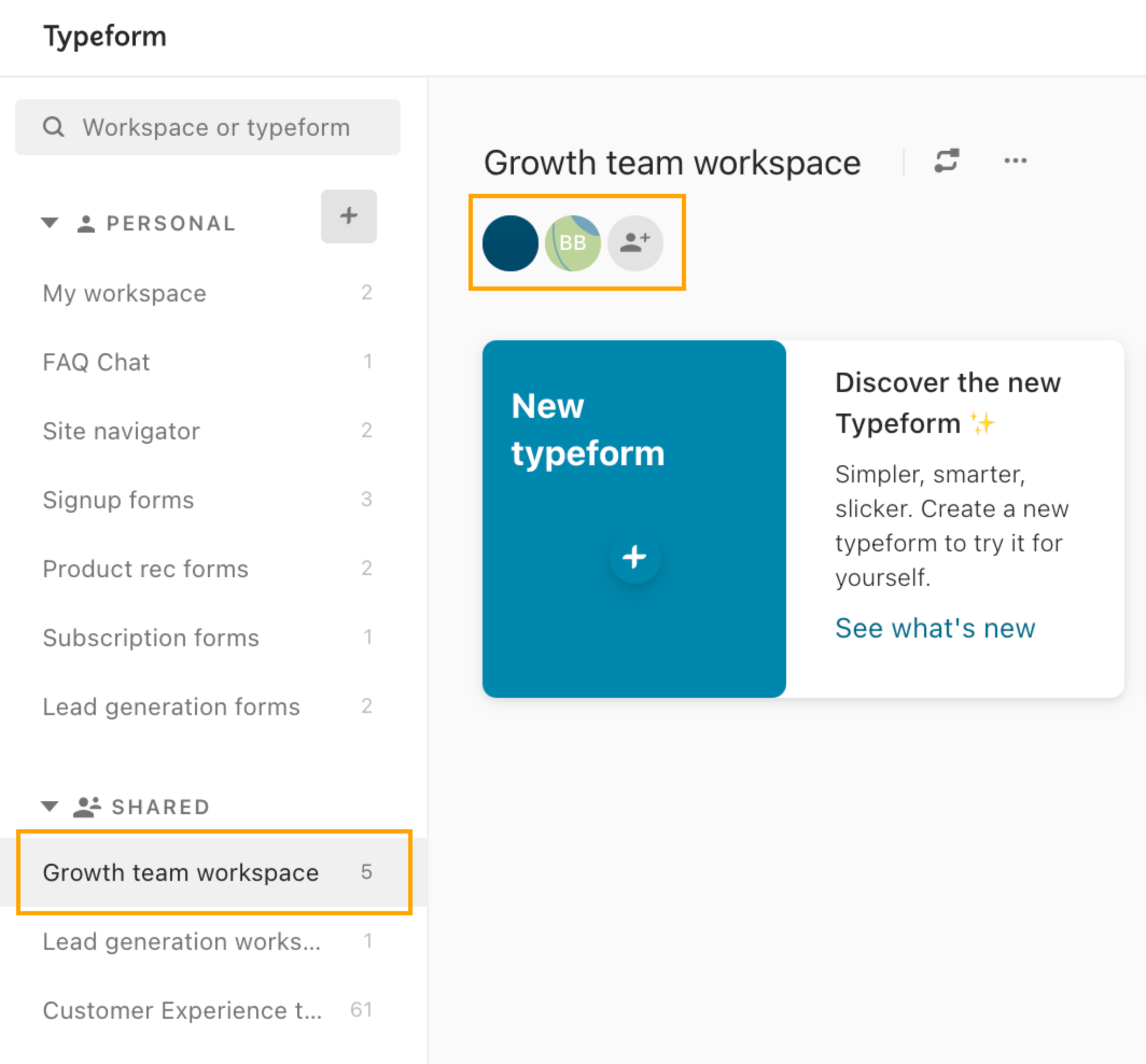Open the See what's new link
The image size is (1146, 1064).
tap(935, 628)
